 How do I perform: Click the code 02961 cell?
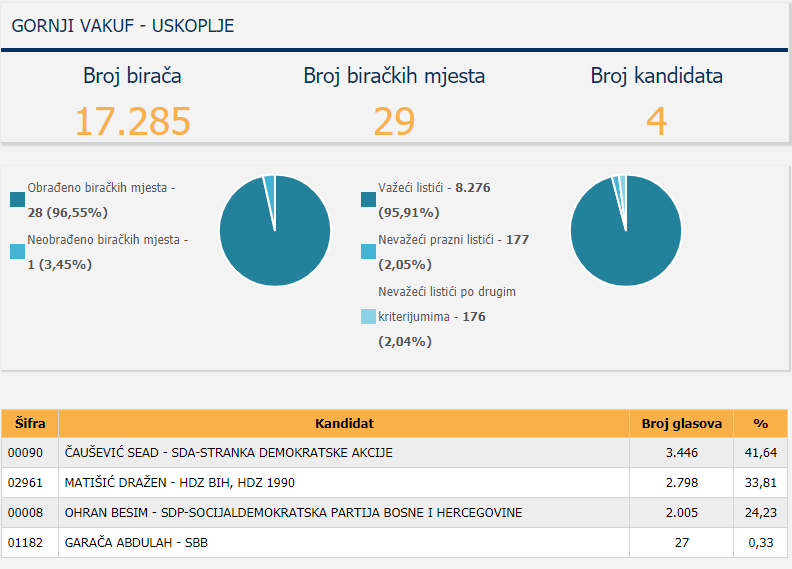pyautogui.click(x=30, y=483)
